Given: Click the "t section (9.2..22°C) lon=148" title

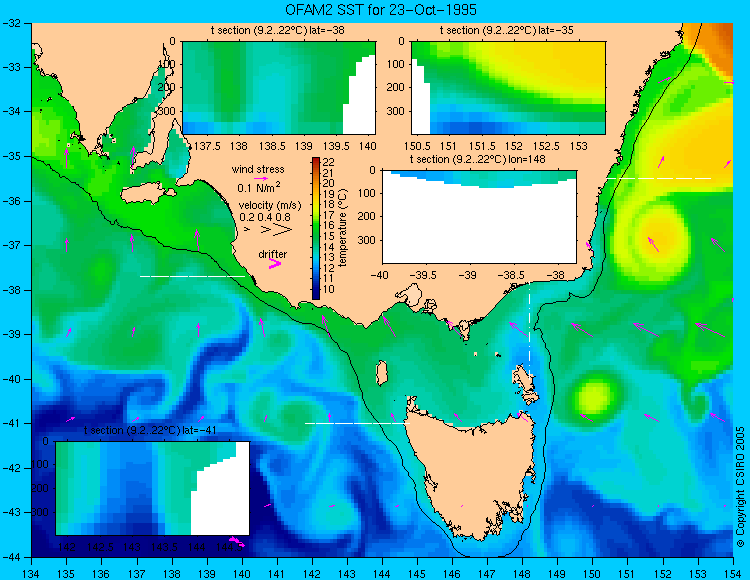Looking at the screenshot, I should click(478, 159).
